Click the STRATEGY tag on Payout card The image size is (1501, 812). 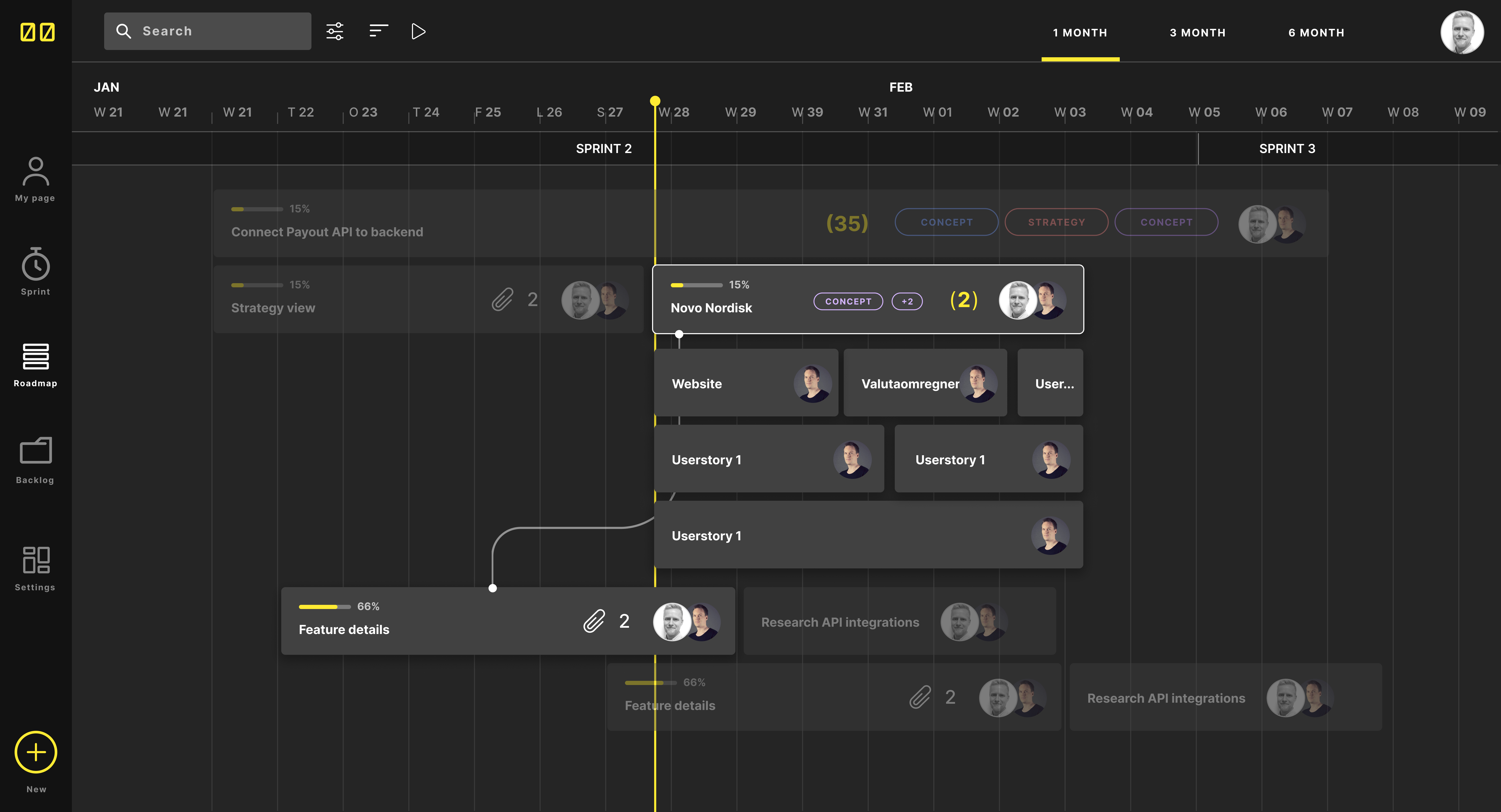(x=1056, y=222)
